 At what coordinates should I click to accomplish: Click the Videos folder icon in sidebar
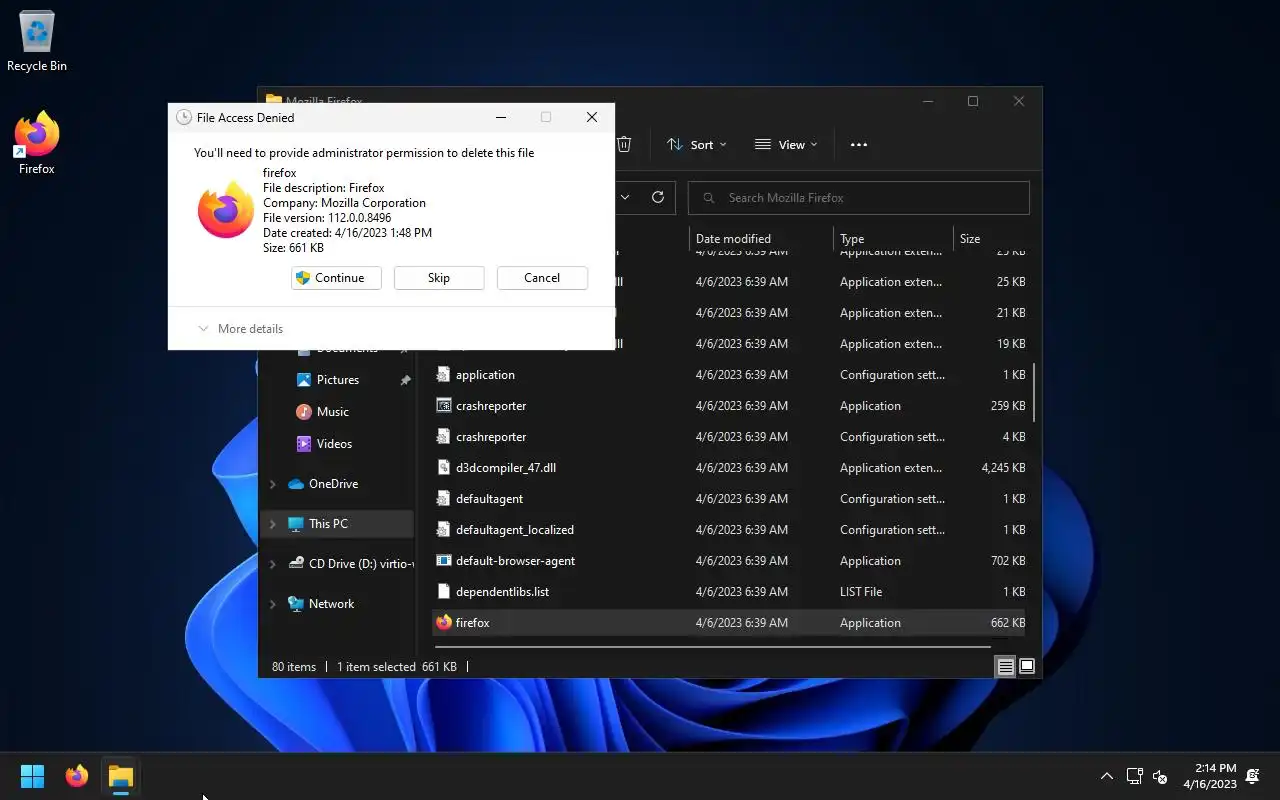[304, 444]
